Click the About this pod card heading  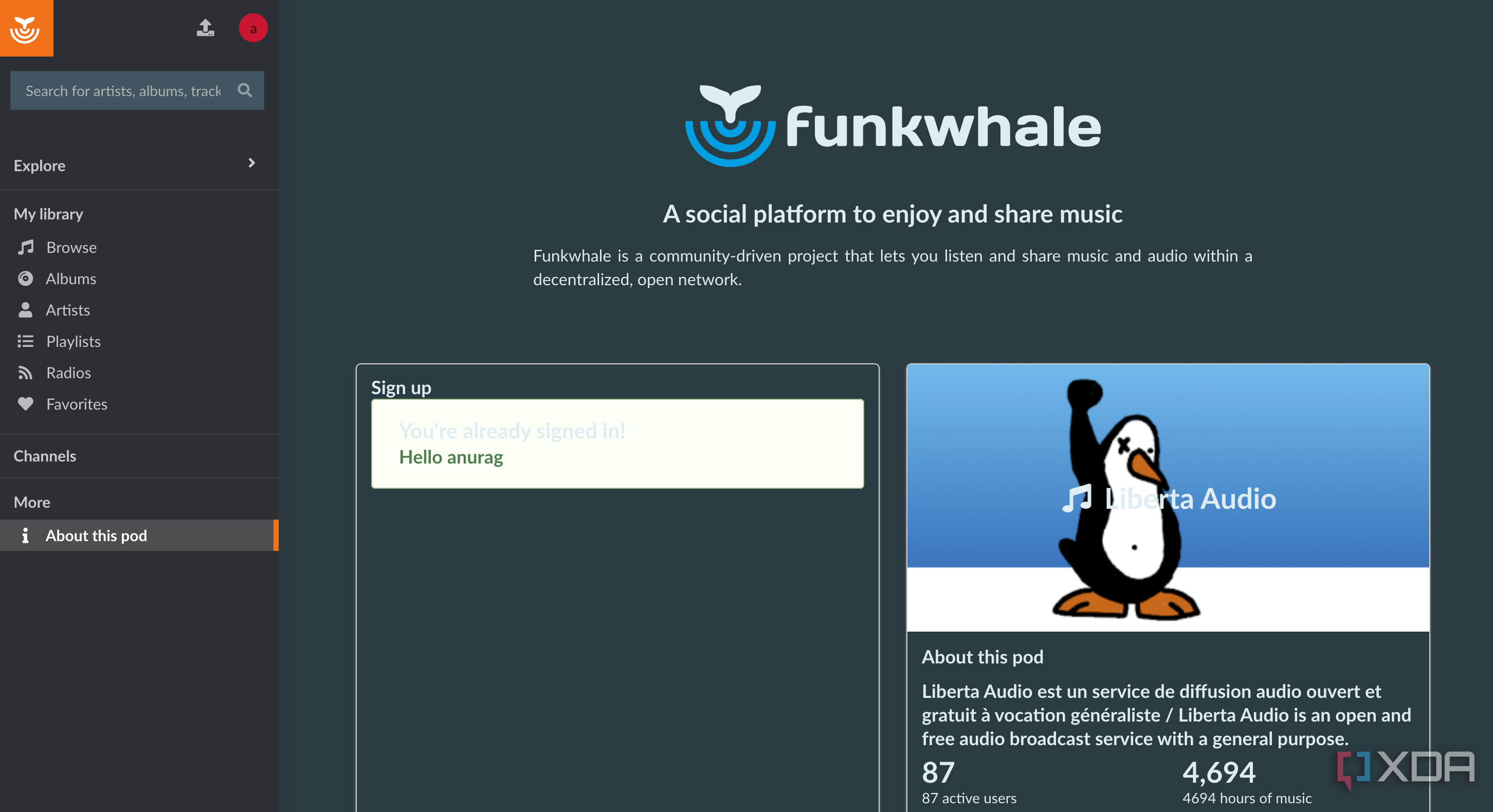[x=982, y=656]
